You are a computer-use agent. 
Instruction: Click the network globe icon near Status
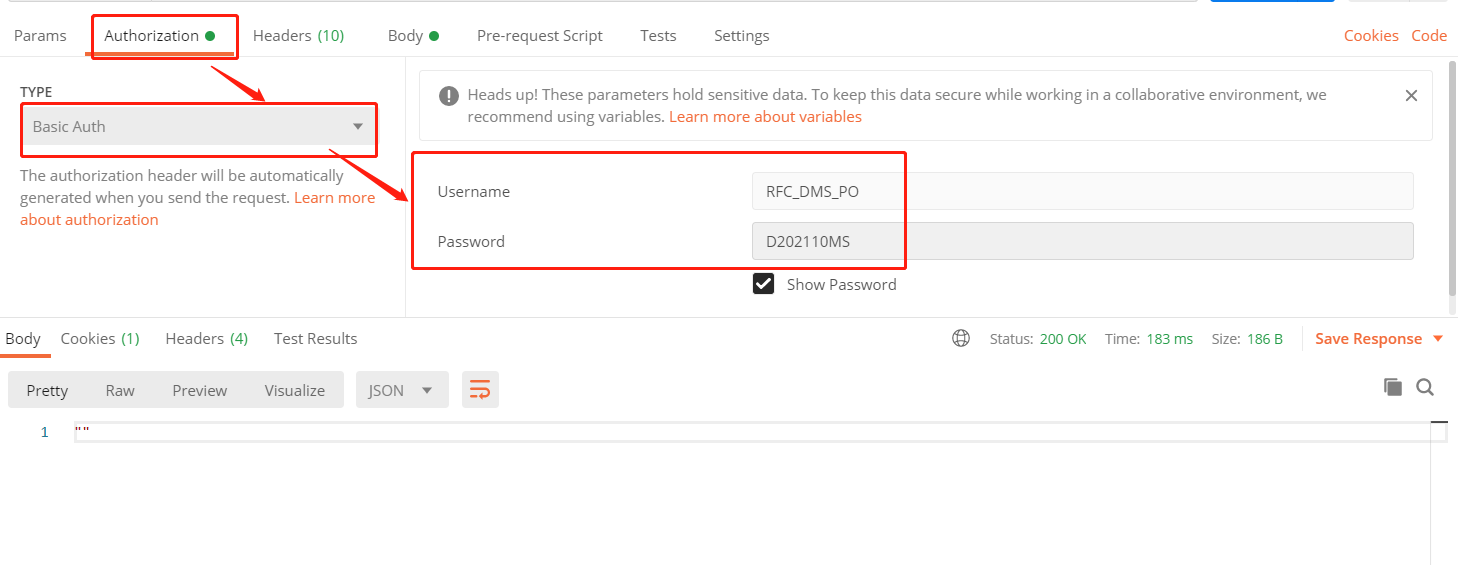961,339
